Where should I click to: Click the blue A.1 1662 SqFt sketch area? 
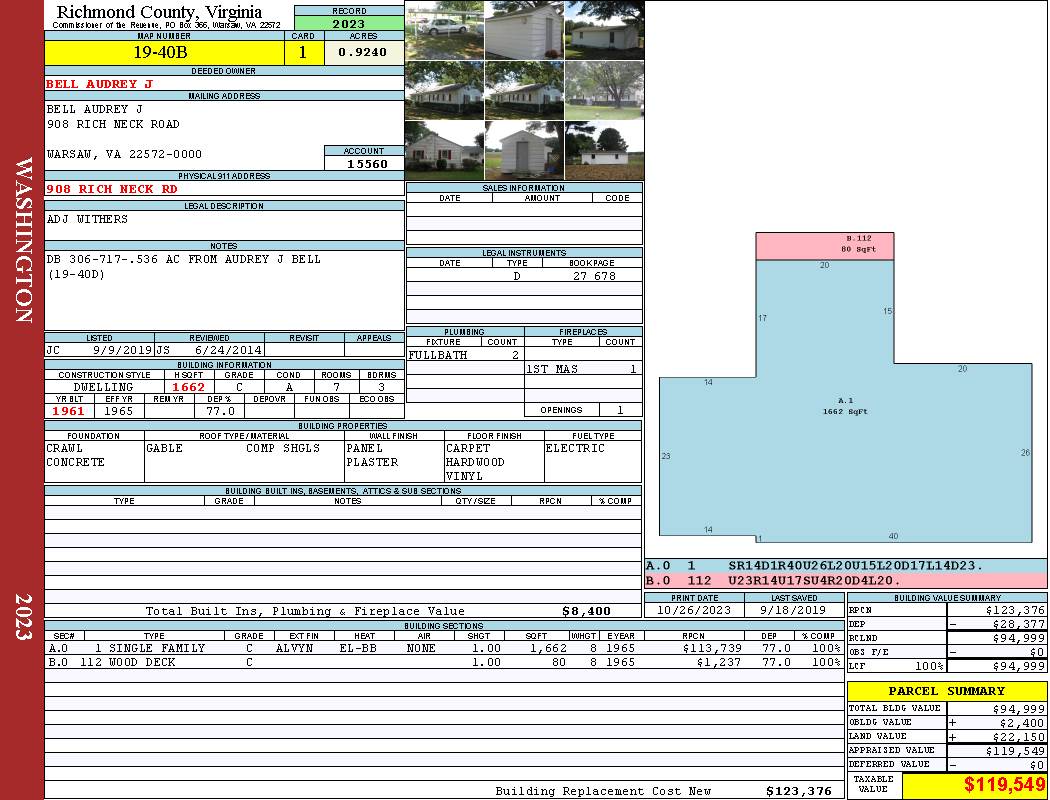point(845,420)
